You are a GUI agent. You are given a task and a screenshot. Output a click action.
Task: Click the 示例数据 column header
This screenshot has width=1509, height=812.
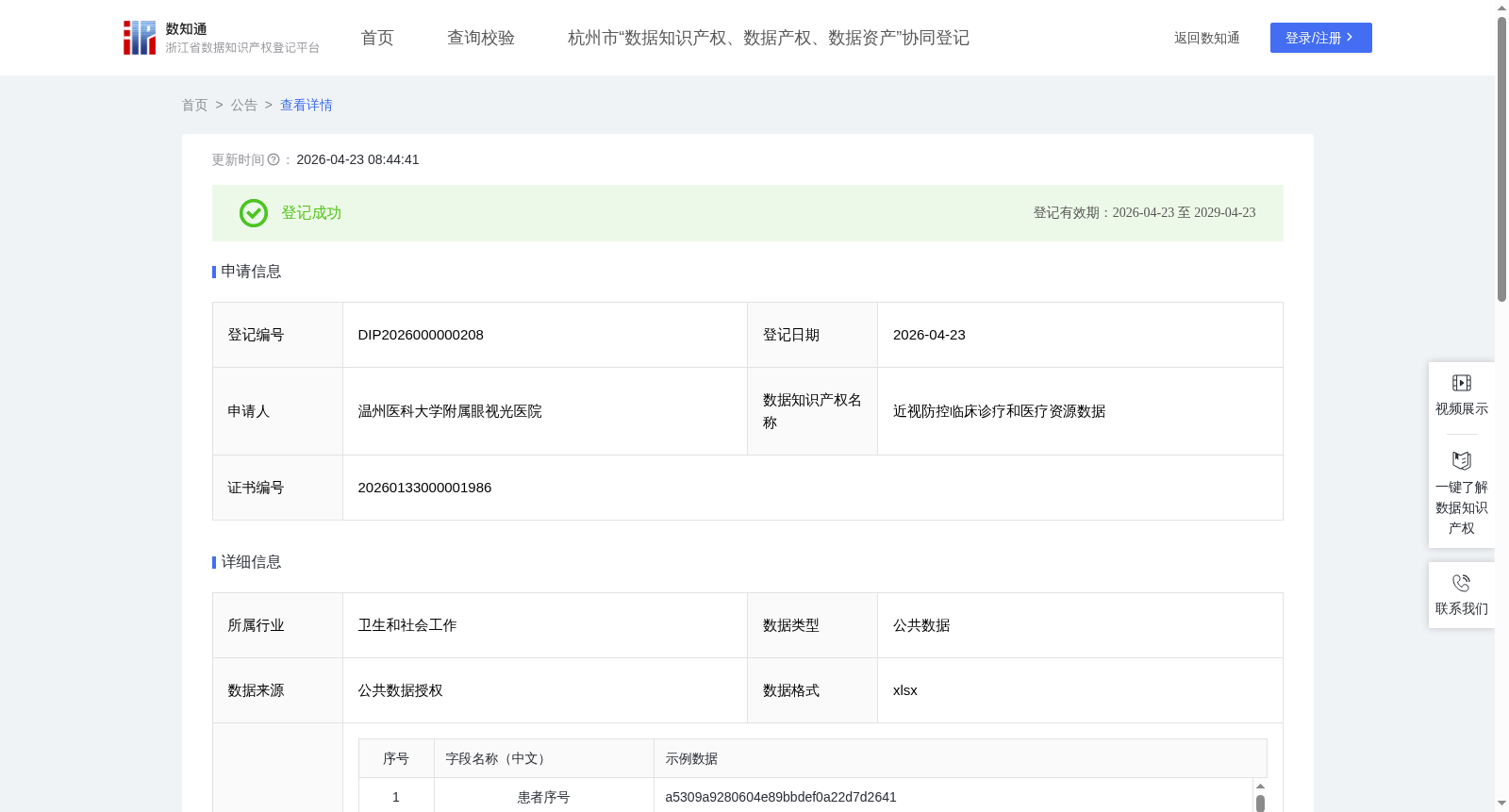coord(960,758)
